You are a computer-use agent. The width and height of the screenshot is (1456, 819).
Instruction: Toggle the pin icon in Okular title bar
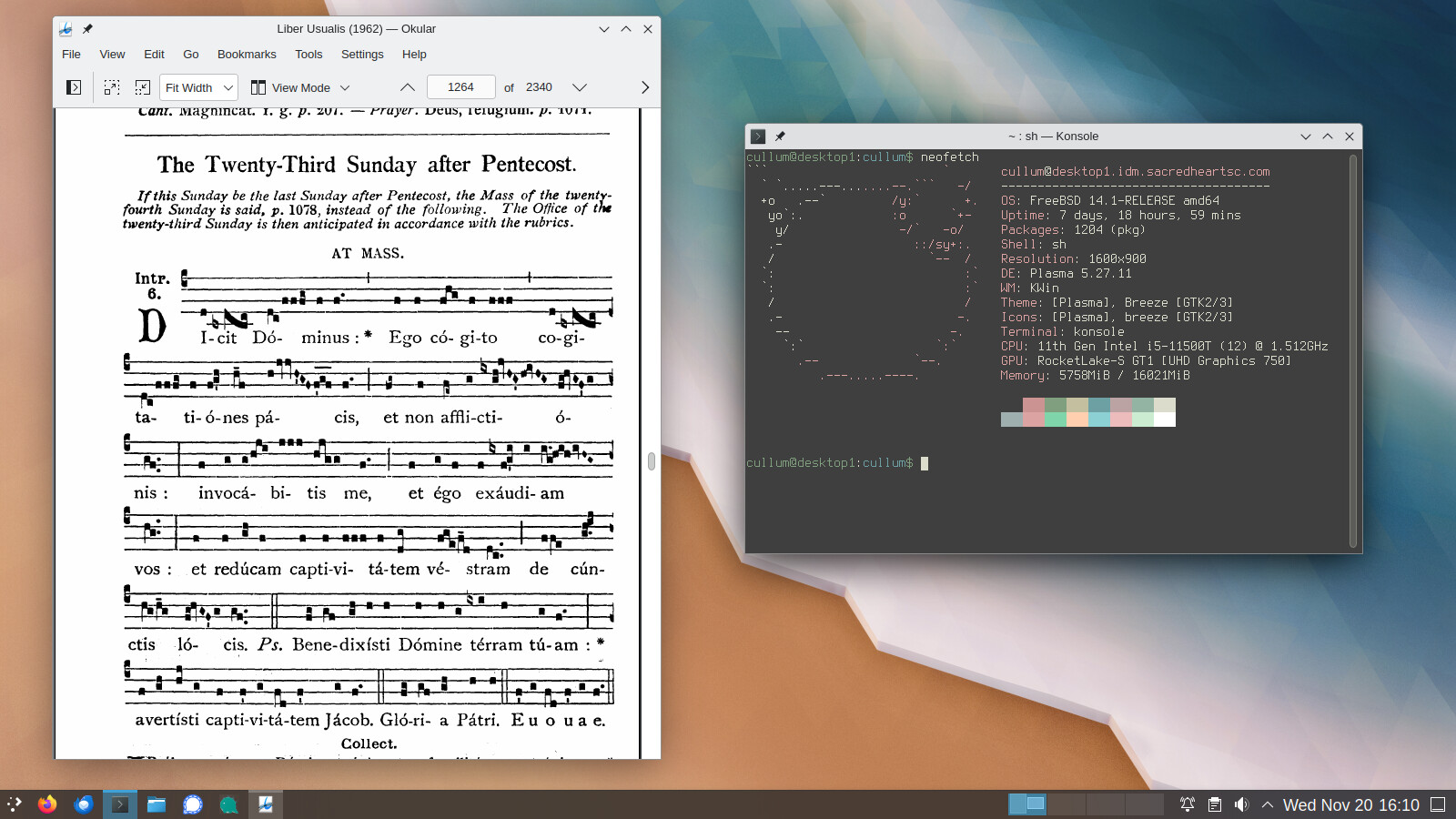point(87,29)
